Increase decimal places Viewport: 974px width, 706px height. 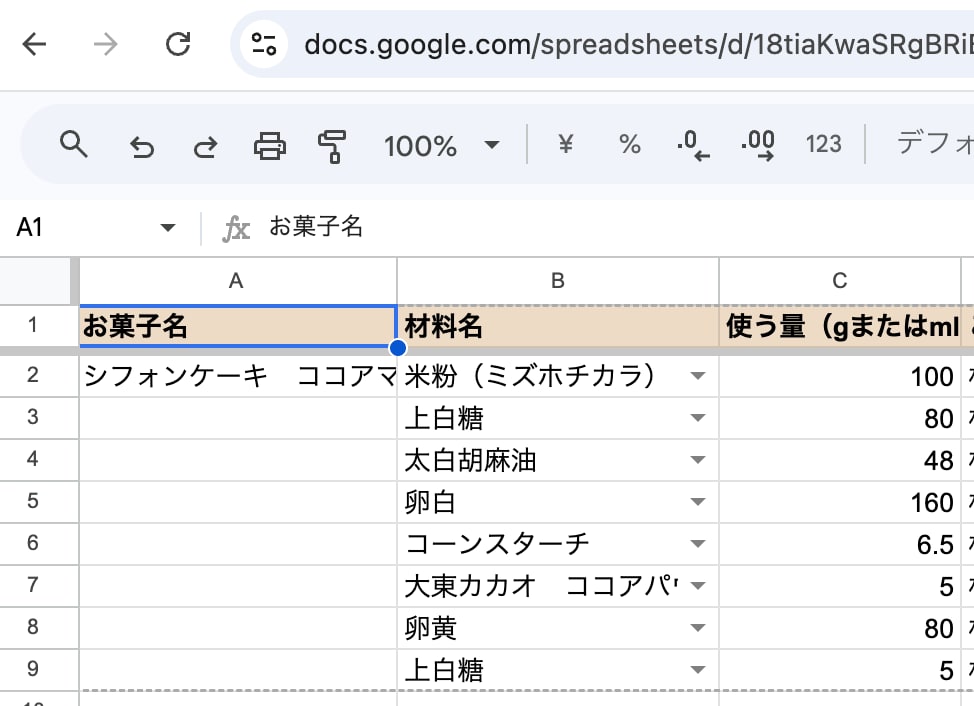pyautogui.click(x=758, y=145)
